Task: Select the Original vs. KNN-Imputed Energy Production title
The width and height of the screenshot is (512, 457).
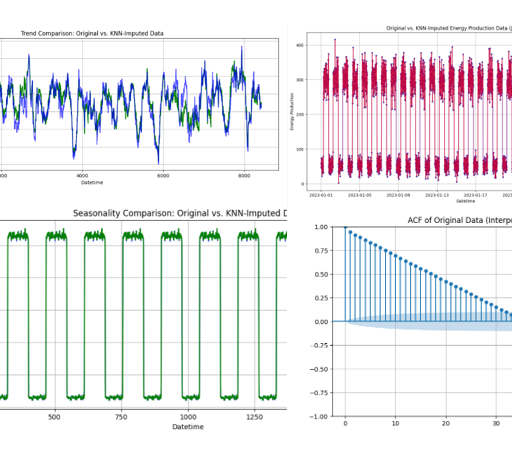Action: (449, 28)
